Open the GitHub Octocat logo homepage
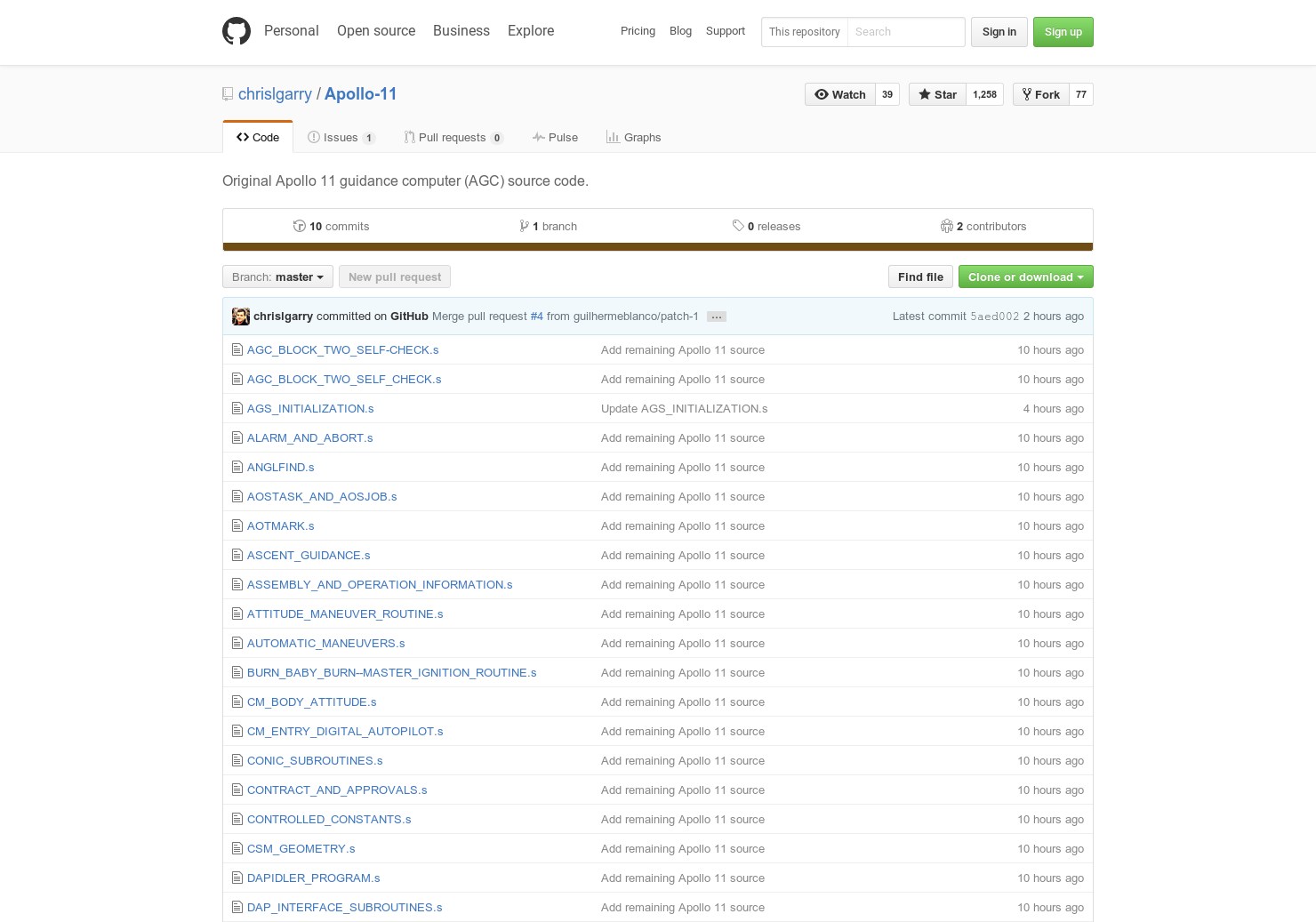 coord(237,31)
